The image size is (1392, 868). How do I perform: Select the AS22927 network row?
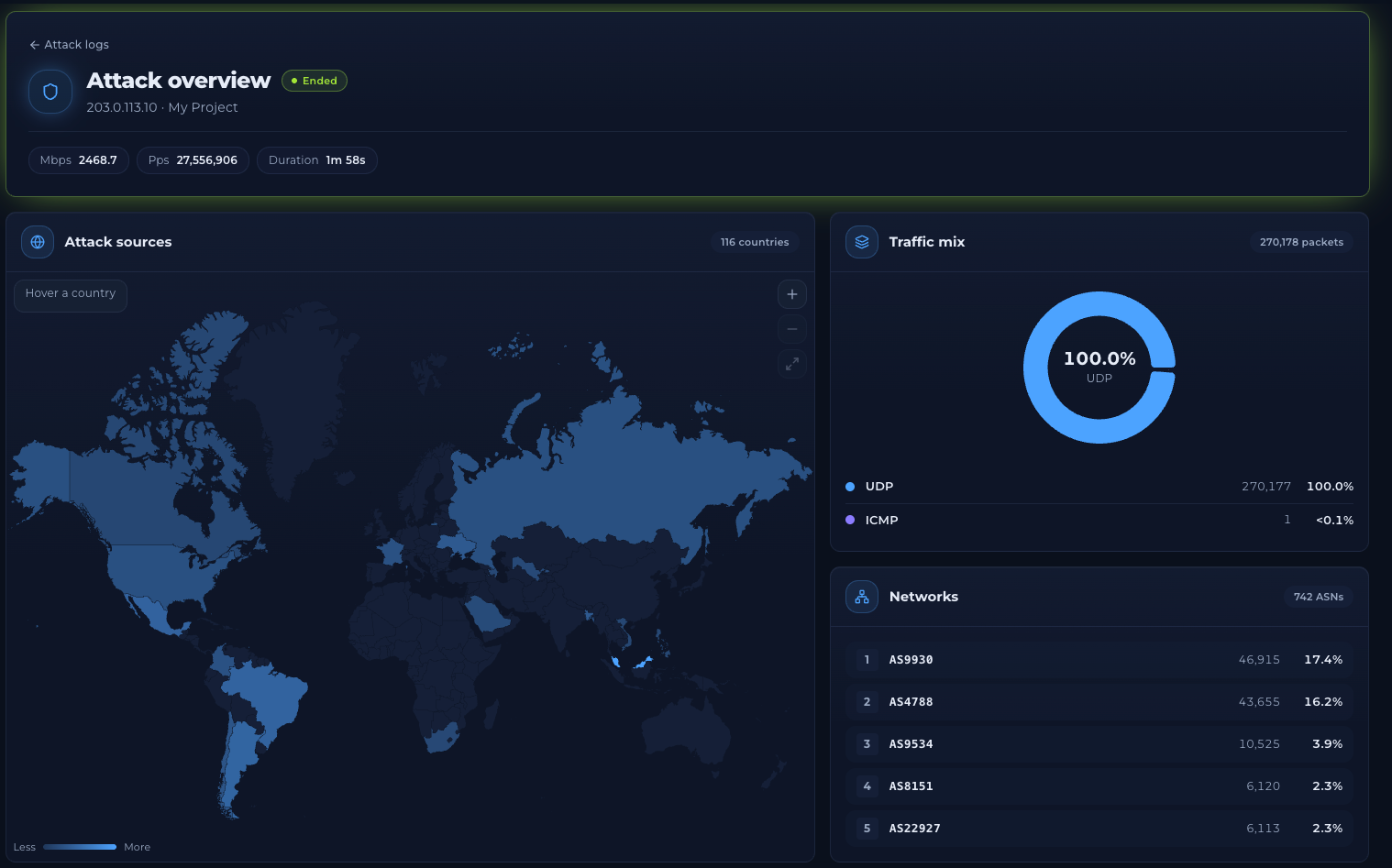(x=1099, y=828)
